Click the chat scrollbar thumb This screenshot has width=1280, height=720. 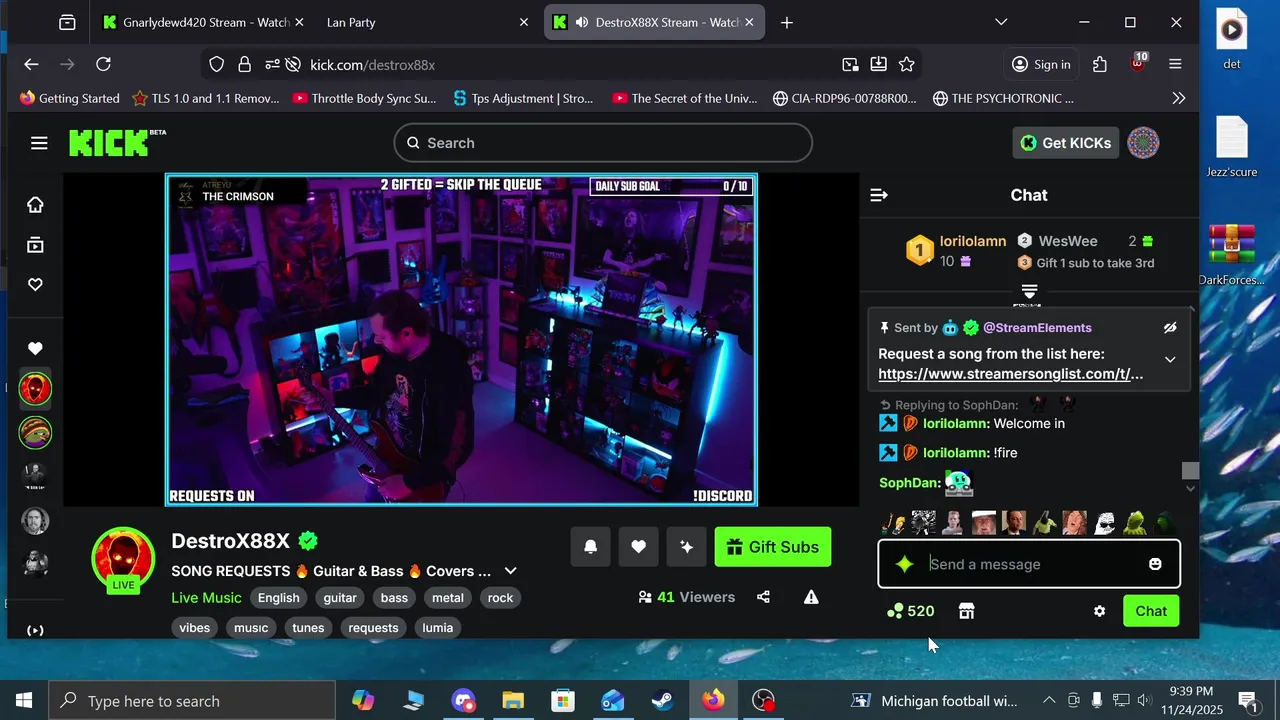tap(1190, 471)
